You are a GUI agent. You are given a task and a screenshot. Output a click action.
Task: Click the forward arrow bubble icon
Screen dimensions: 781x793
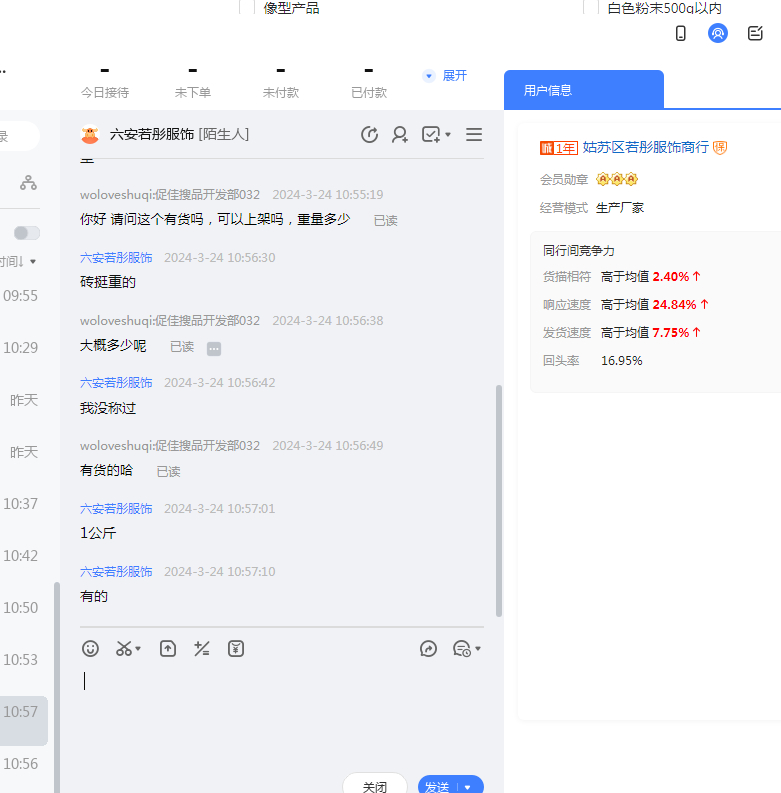click(429, 649)
